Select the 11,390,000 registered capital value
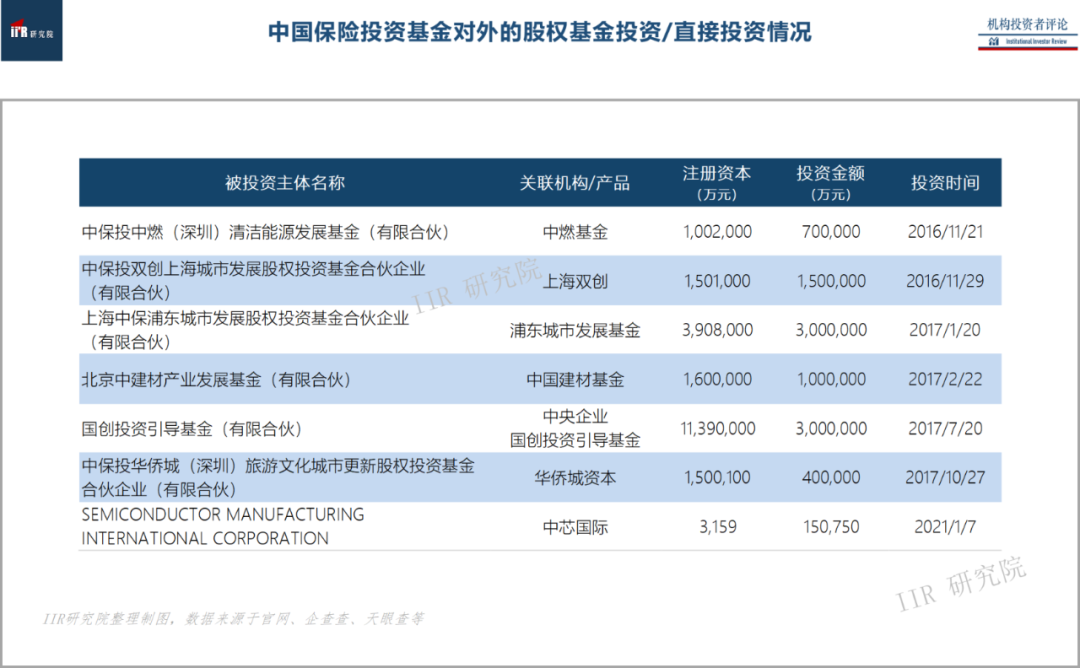1080x668 pixels. click(717, 429)
